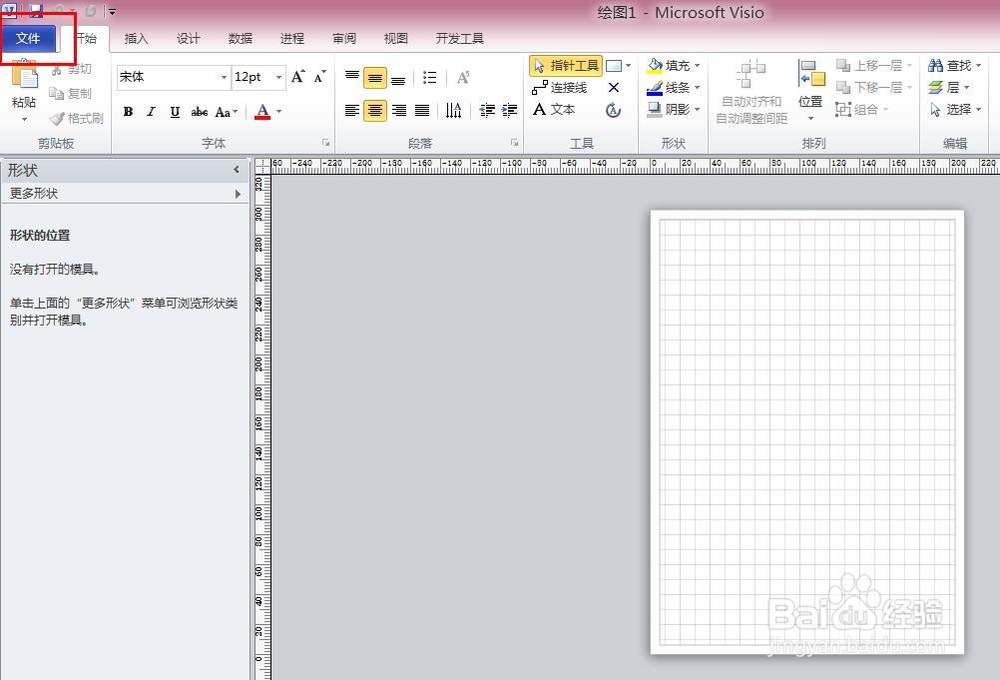This screenshot has width=1000, height=680.
Task: Toggle bullet list formatting
Action: click(x=430, y=78)
